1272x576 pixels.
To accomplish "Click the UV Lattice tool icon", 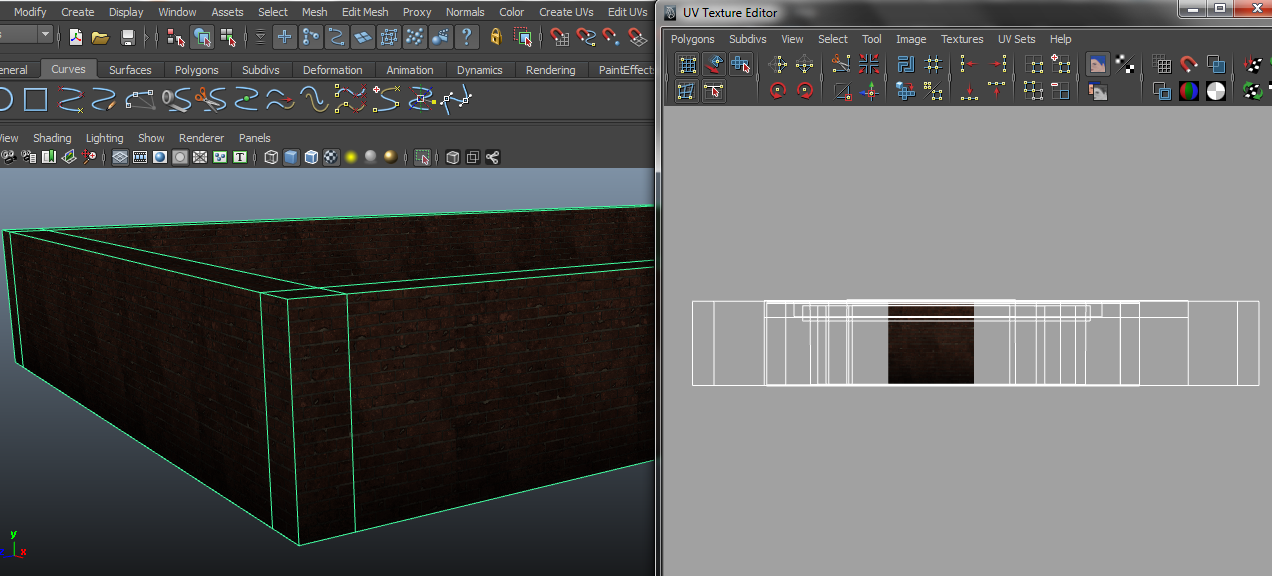I will pos(688,65).
